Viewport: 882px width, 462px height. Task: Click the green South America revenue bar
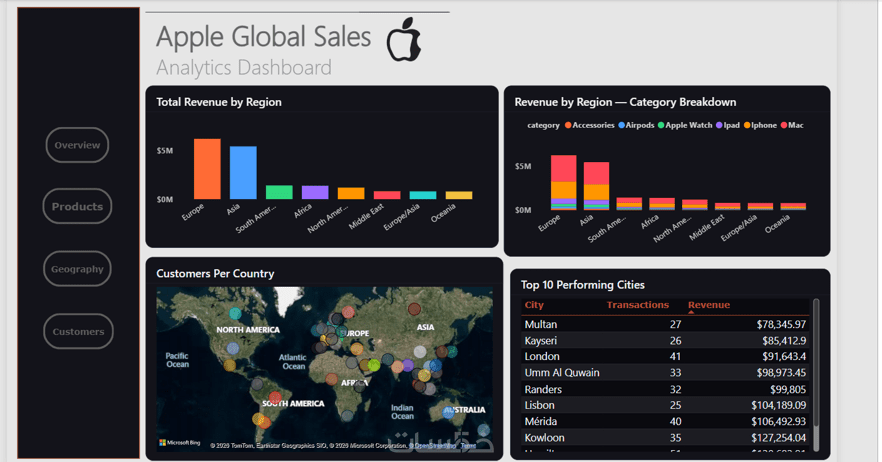click(279, 192)
